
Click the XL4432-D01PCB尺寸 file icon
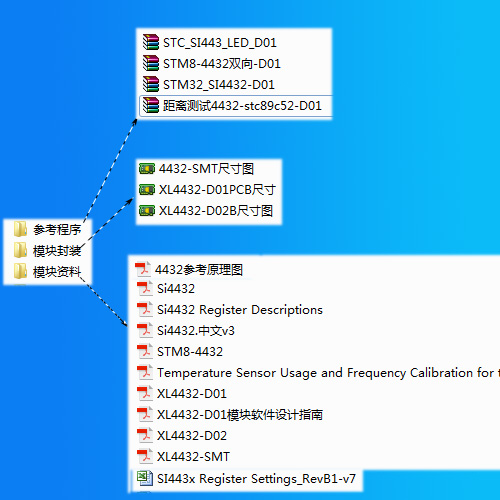coord(147,190)
